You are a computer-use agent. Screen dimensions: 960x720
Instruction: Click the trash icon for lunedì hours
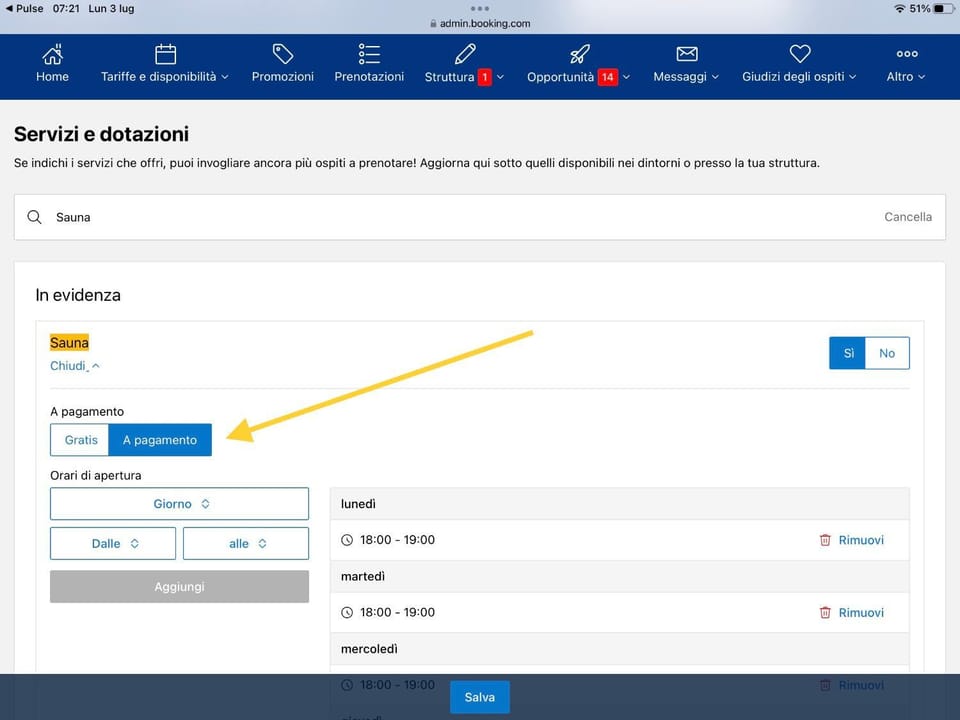click(825, 540)
